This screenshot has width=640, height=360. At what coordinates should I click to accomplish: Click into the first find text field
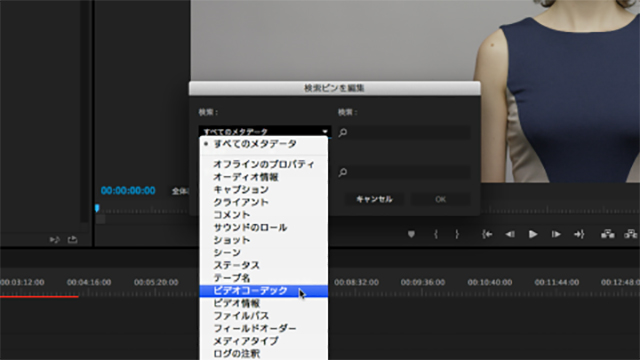click(404, 132)
